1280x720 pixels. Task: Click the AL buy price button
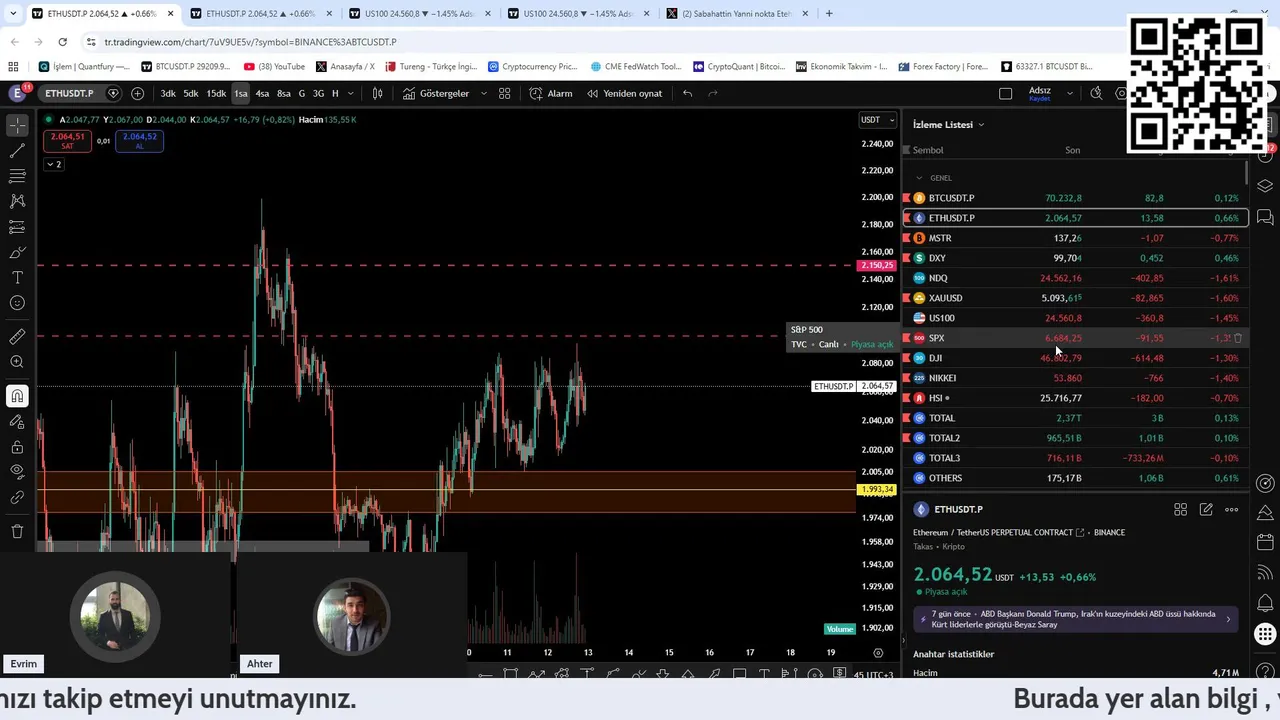point(139,141)
